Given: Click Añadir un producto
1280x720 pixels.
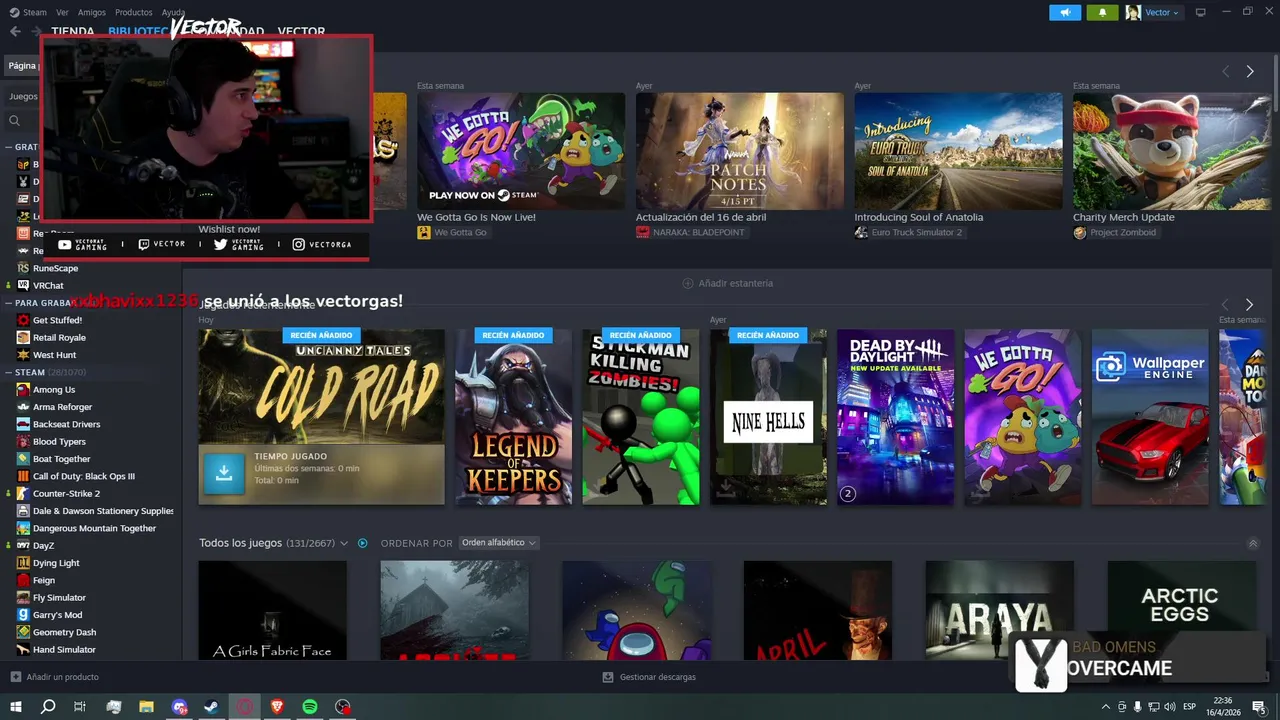Looking at the screenshot, I should pos(54,677).
